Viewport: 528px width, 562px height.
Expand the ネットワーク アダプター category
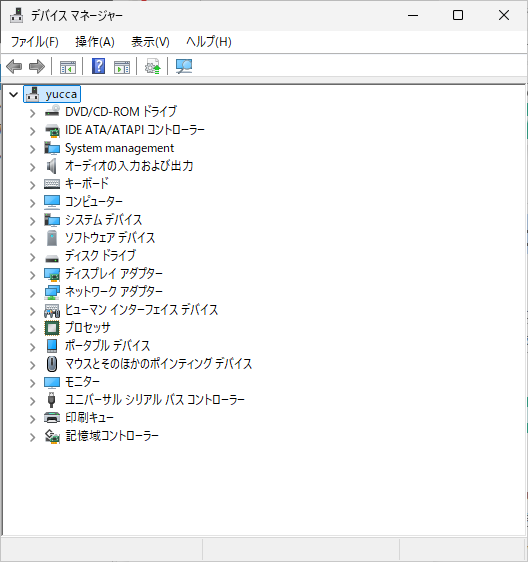(x=33, y=293)
